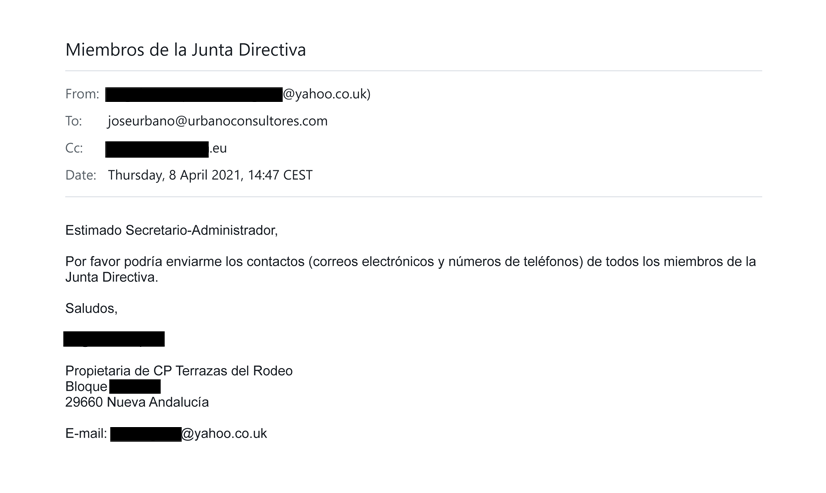Click the 'Cc:' field label
The height and width of the screenshot is (493, 826).
(x=74, y=149)
